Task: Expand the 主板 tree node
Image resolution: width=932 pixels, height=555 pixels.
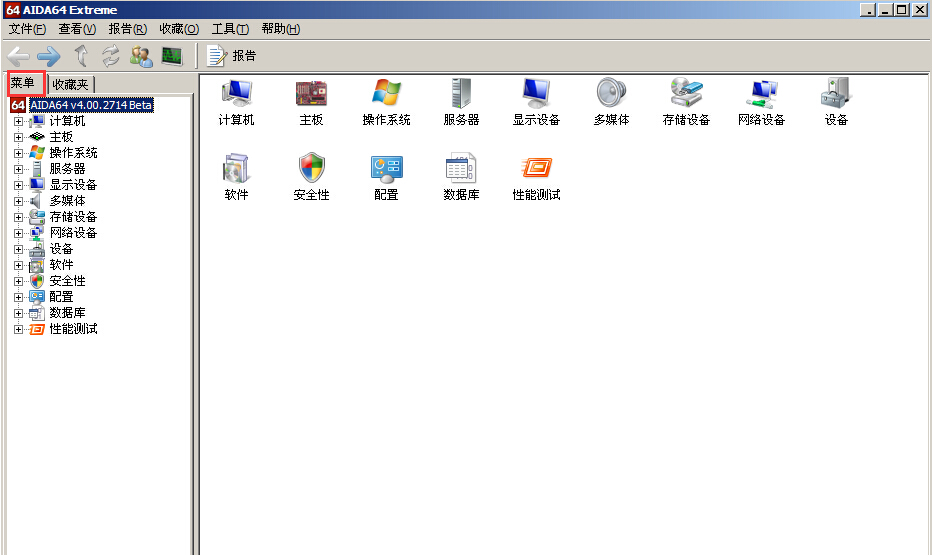Action: (x=18, y=137)
